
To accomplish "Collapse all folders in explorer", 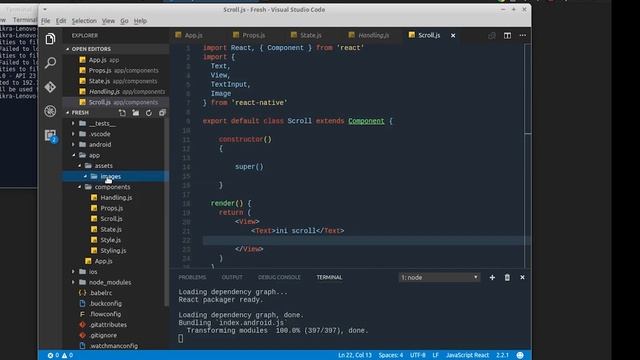I will point(162,113).
